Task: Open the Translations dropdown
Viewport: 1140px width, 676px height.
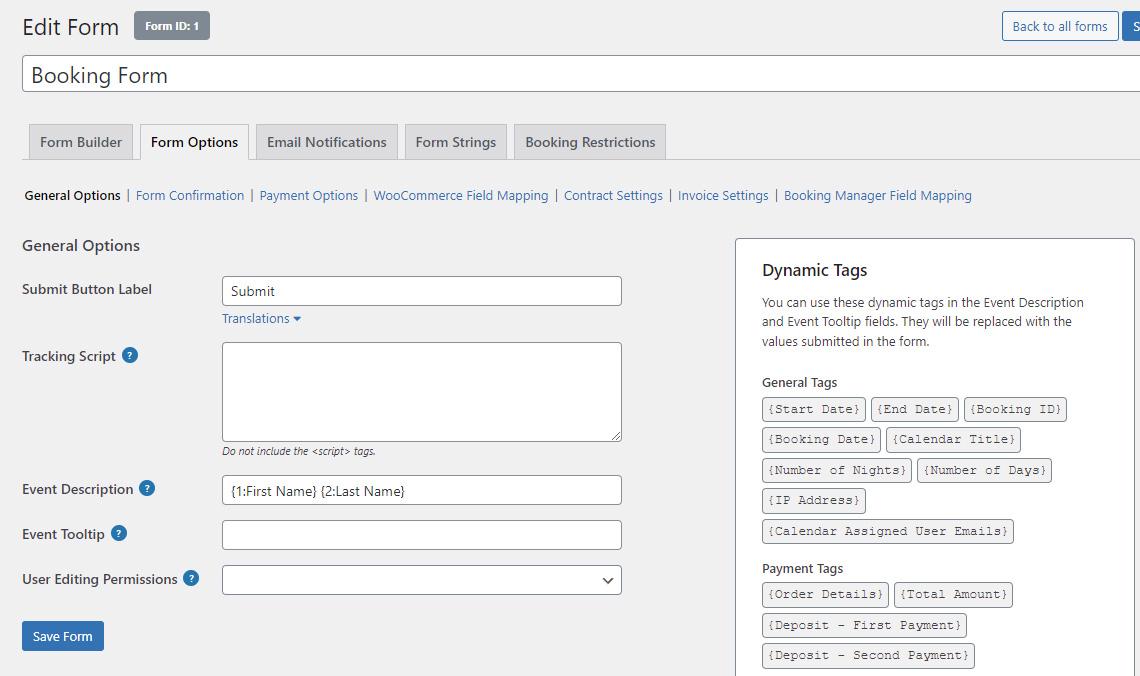Action: tap(261, 318)
